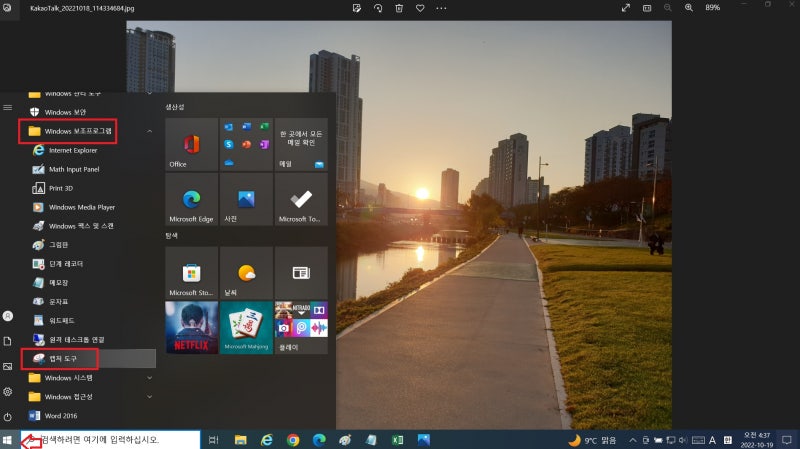Click the taskbar search input box
The image size is (800, 449).
[111, 439]
